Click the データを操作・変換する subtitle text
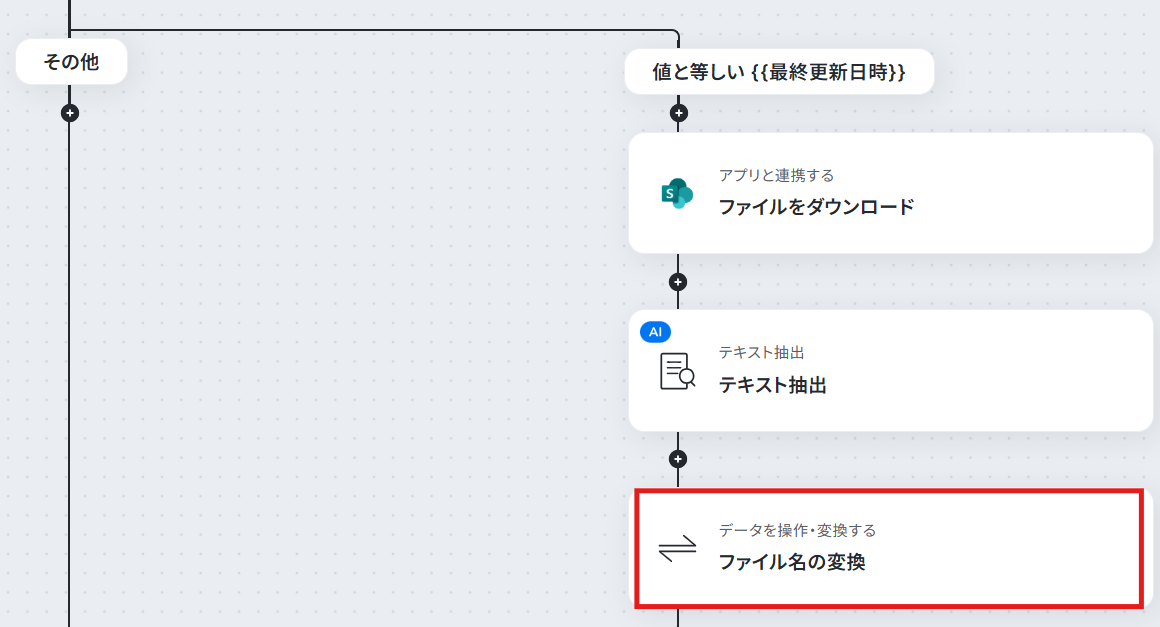The image size is (1160, 627). [798, 530]
